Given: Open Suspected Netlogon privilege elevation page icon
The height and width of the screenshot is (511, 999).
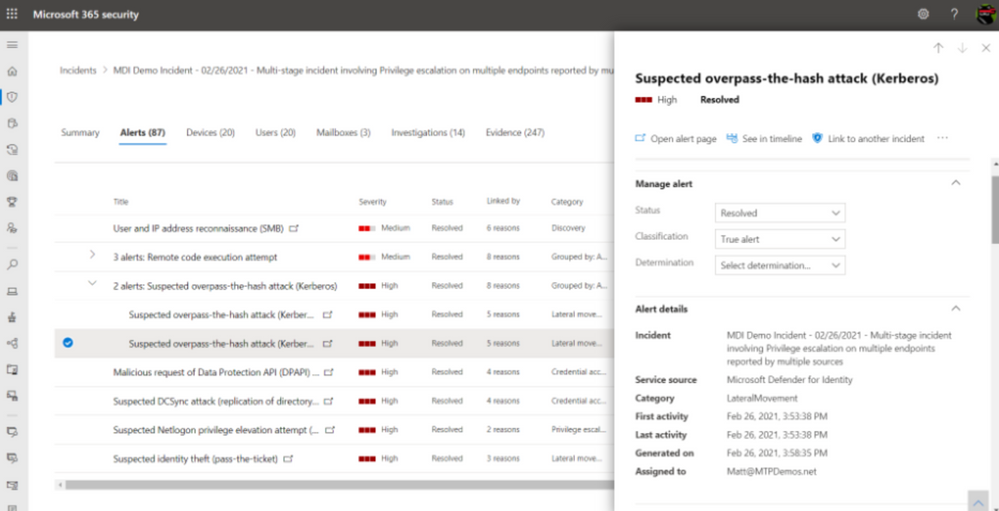Looking at the screenshot, I should tap(330, 430).
